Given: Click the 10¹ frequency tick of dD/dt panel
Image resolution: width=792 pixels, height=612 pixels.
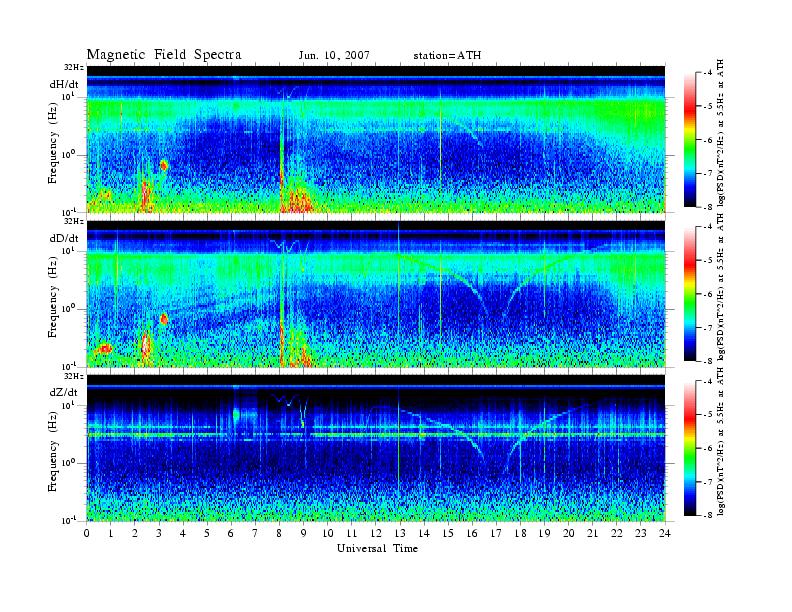Looking at the screenshot, I should 69,250.
